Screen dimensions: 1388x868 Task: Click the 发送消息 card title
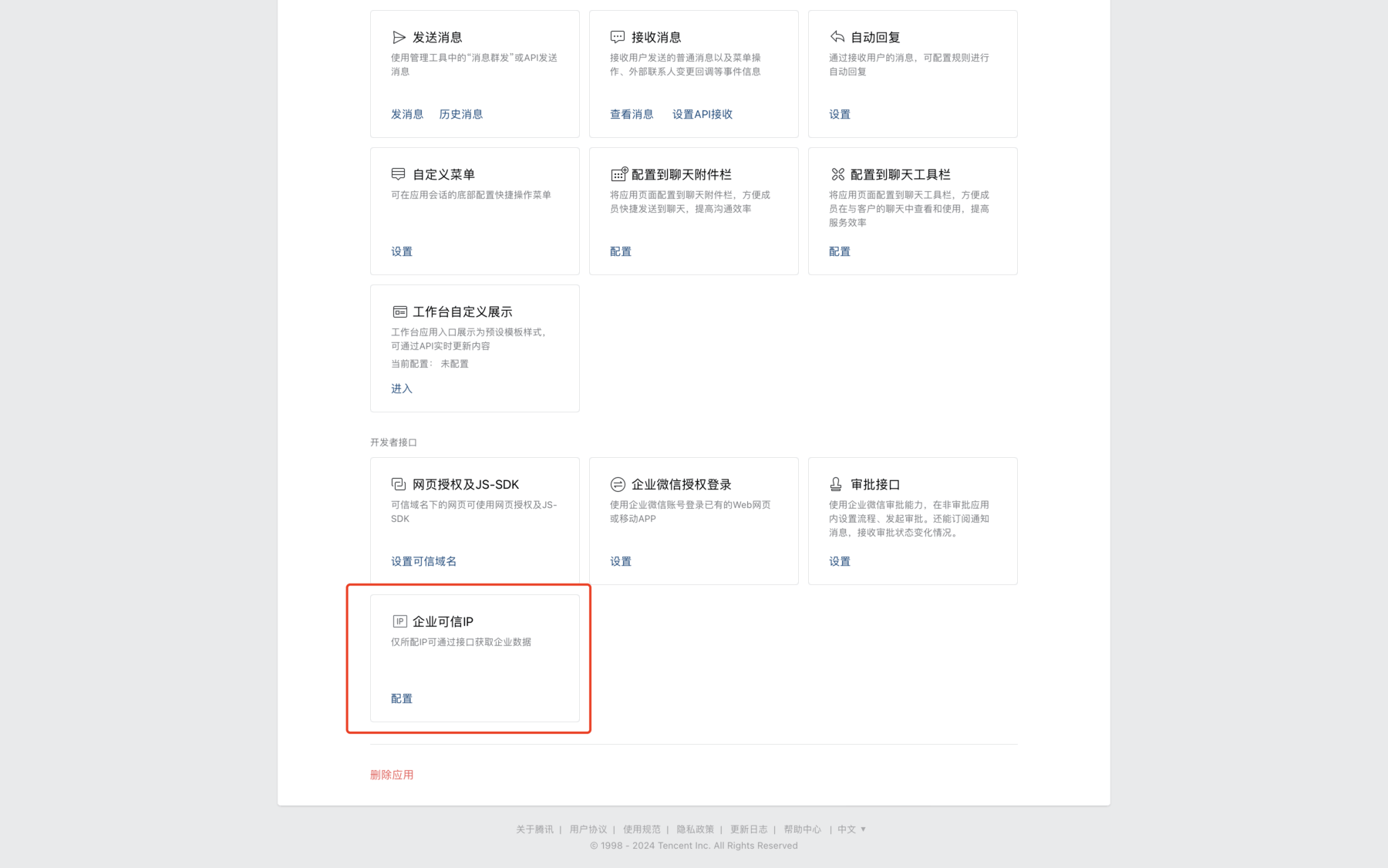(x=437, y=37)
